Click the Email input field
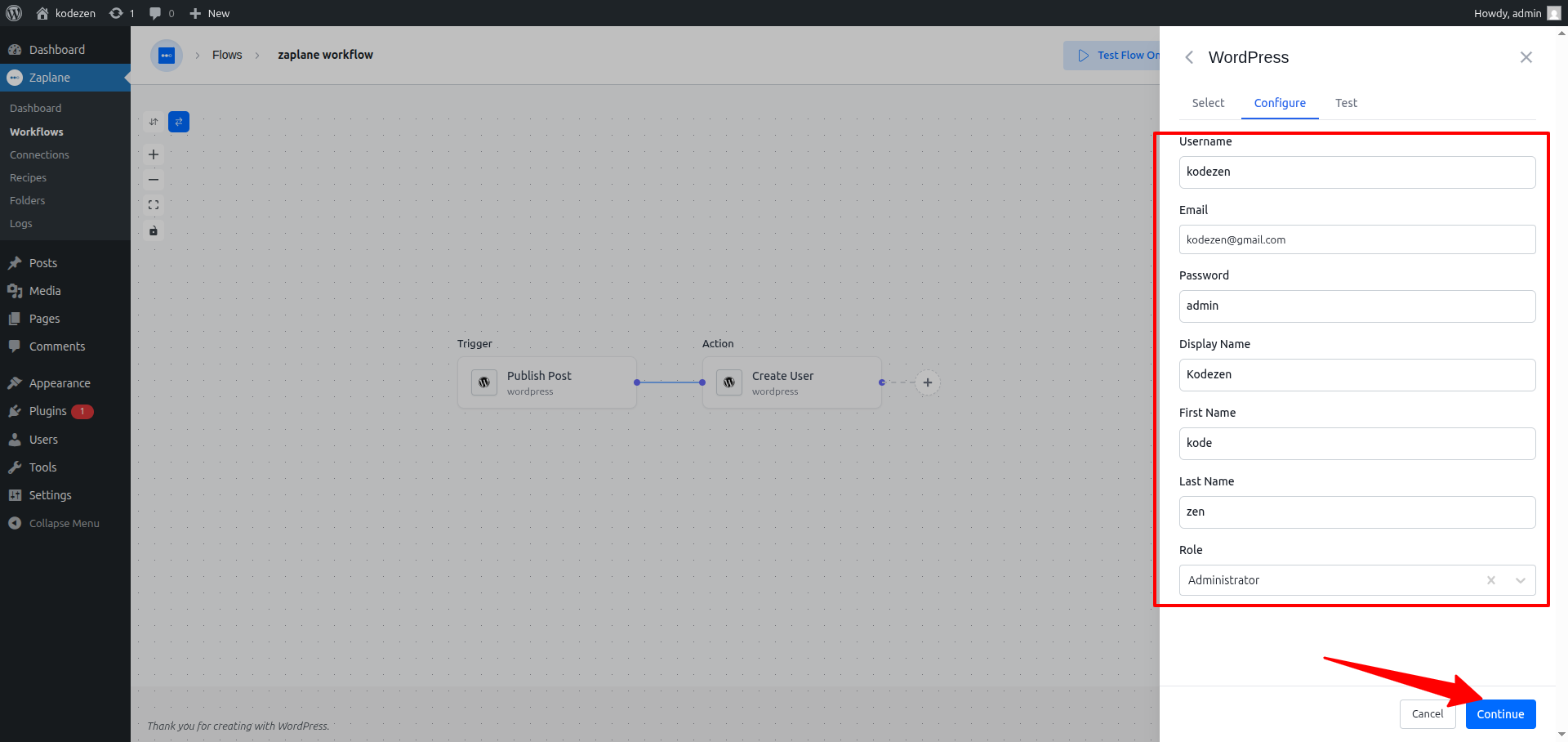1568x742 pixels. (1357, 239)
